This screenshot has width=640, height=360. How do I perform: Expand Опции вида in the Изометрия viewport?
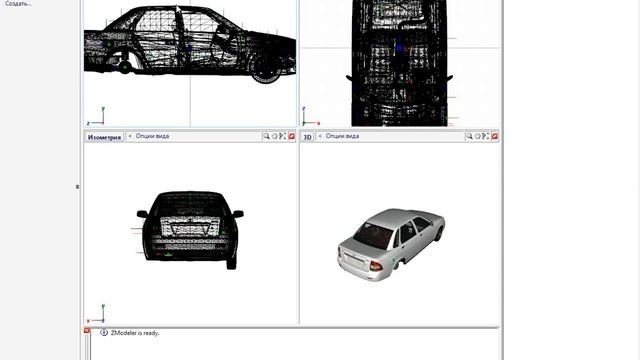(x=152, y=136)
